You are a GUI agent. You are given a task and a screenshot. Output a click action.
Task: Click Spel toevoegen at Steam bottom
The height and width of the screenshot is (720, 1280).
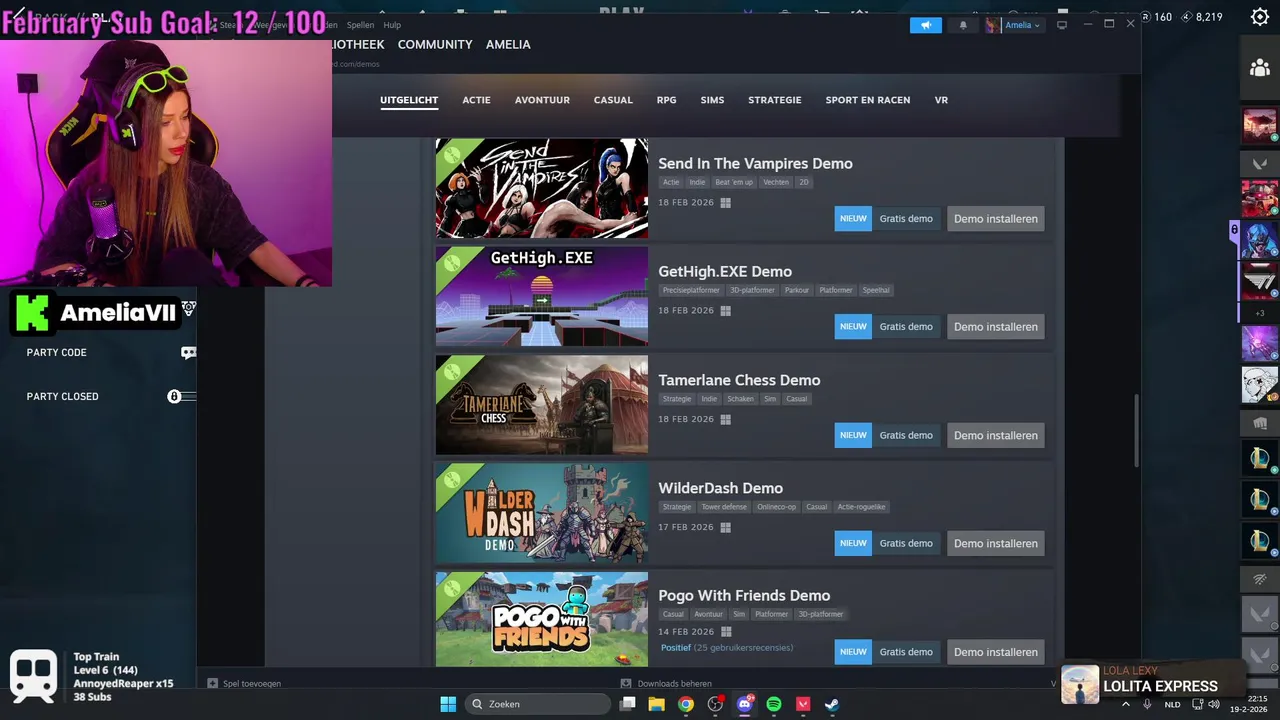[244, 684]
